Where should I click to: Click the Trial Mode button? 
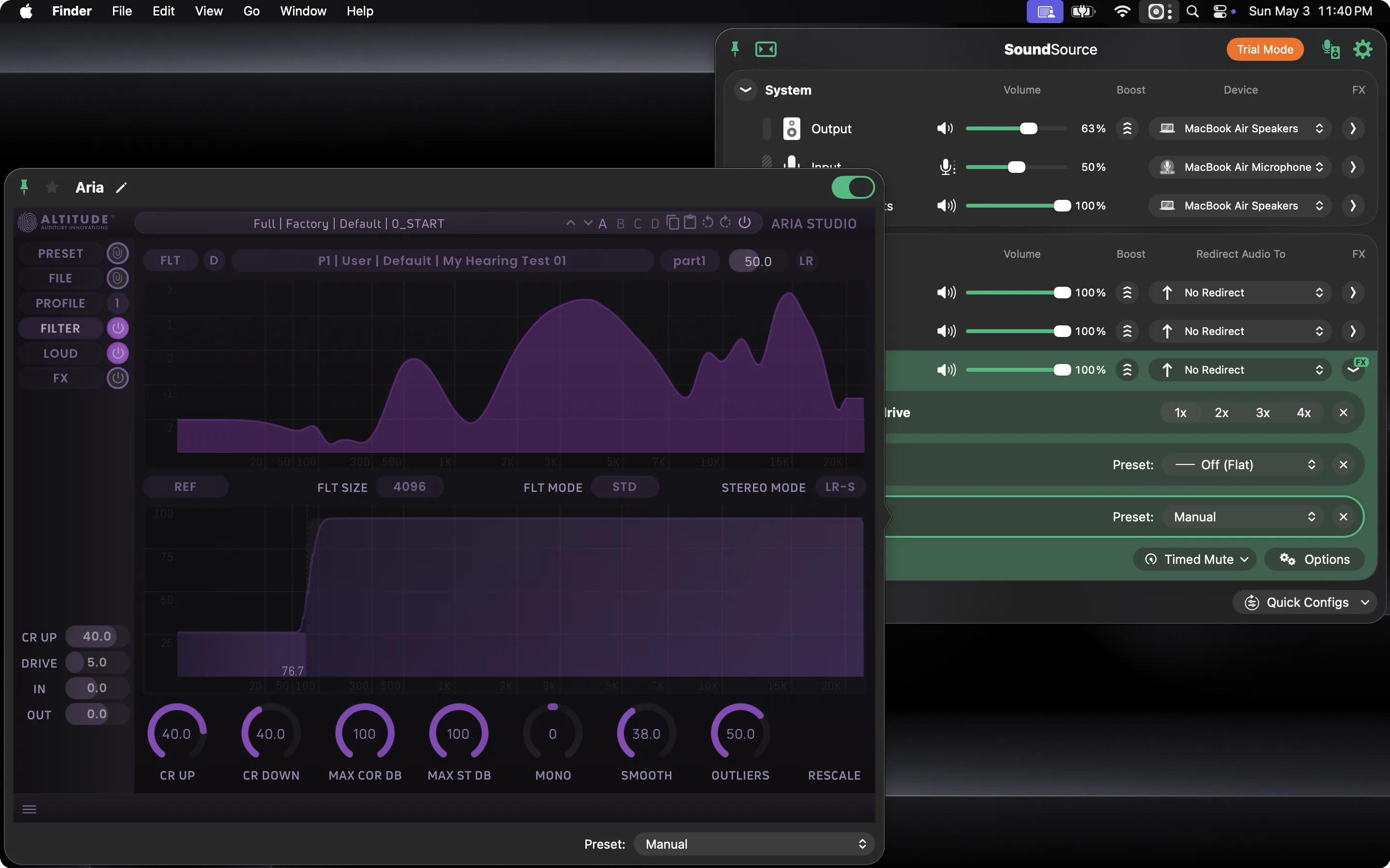pos(1265,49)
